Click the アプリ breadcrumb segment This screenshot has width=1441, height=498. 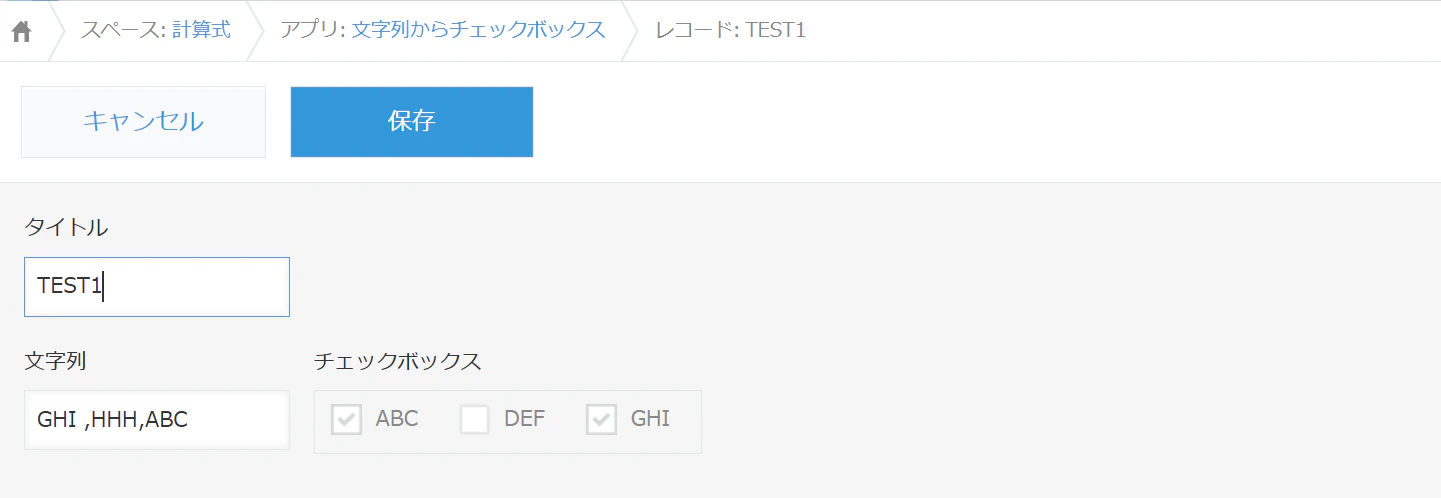coord(443,30)
